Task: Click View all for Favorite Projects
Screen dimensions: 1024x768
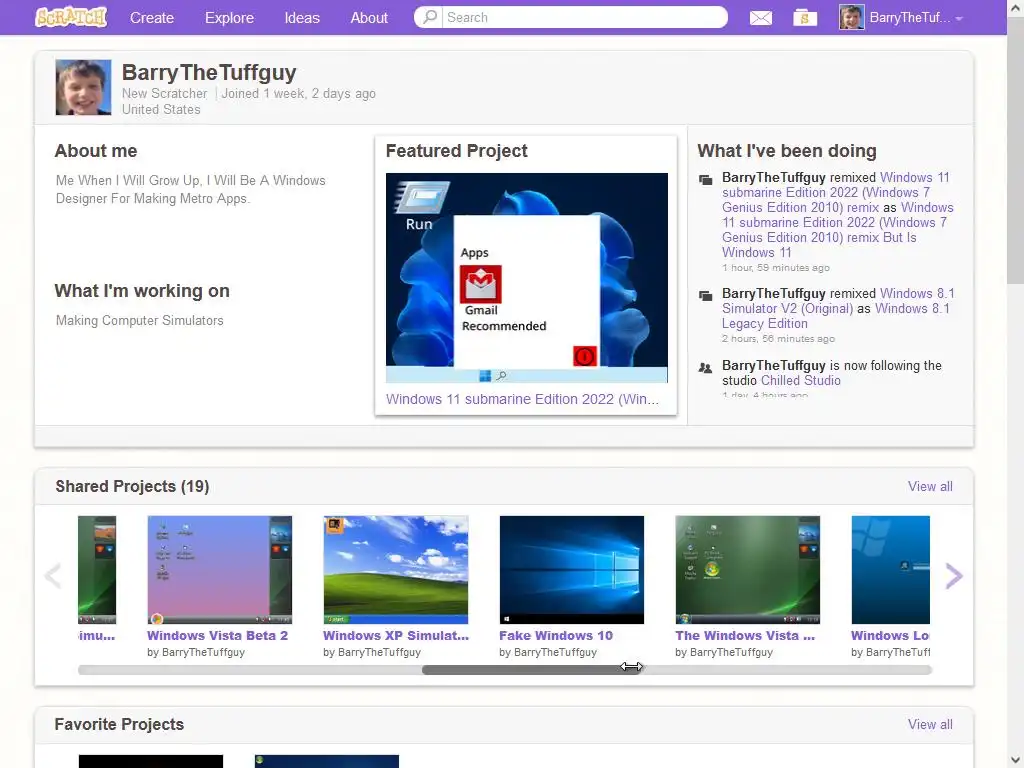Action: pos(930,724)
